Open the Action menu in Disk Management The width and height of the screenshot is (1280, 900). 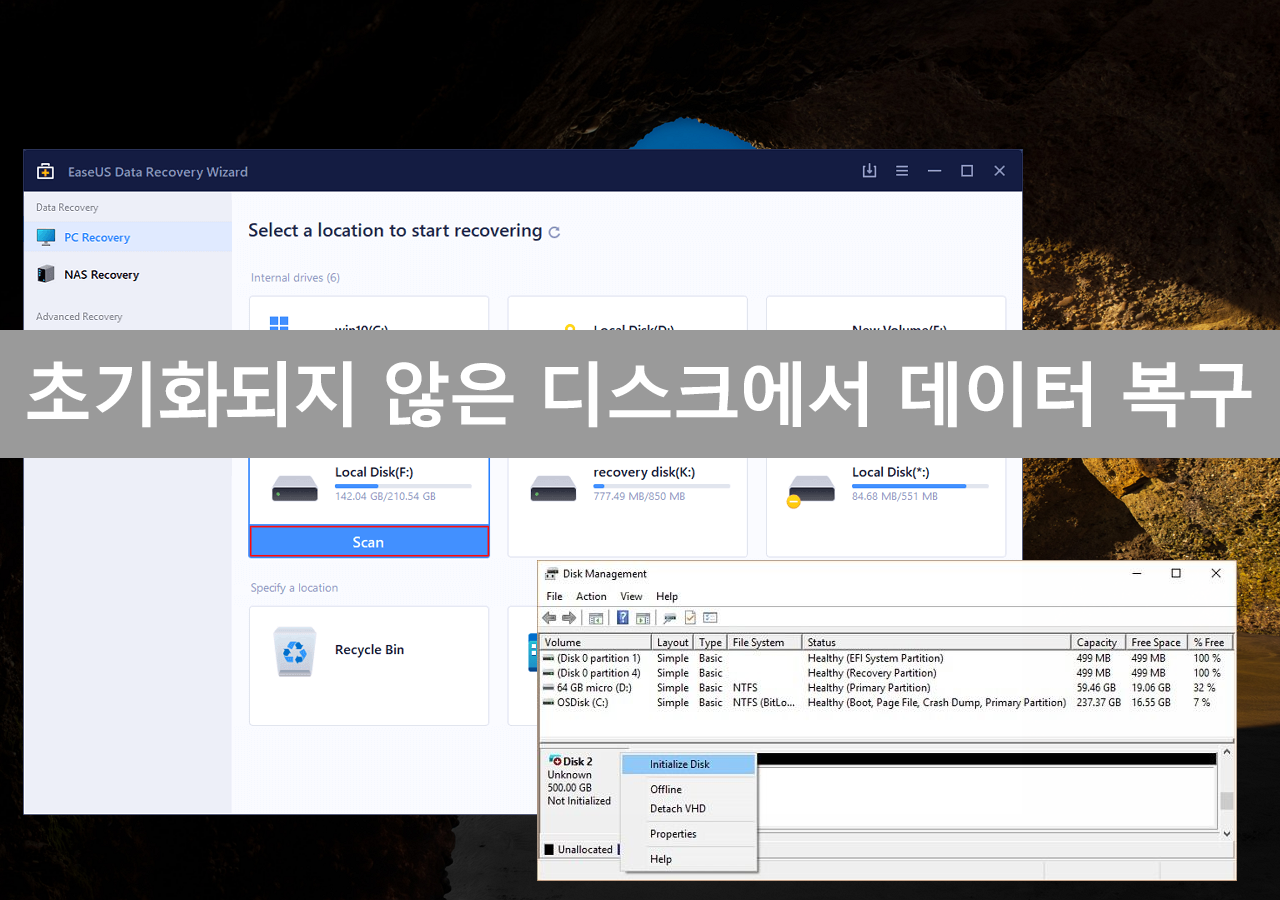coord(591,596)
